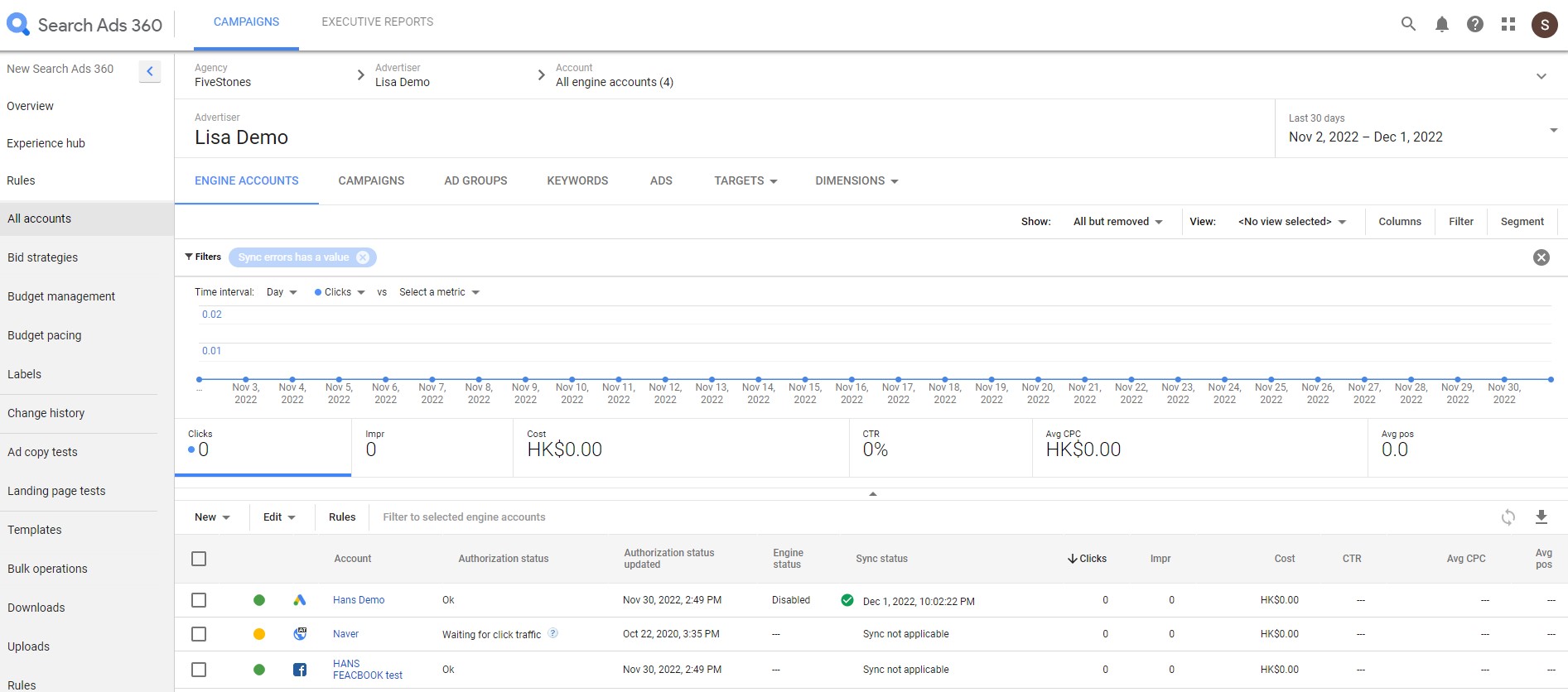Sort by Clicks column header

(1087, 559)
